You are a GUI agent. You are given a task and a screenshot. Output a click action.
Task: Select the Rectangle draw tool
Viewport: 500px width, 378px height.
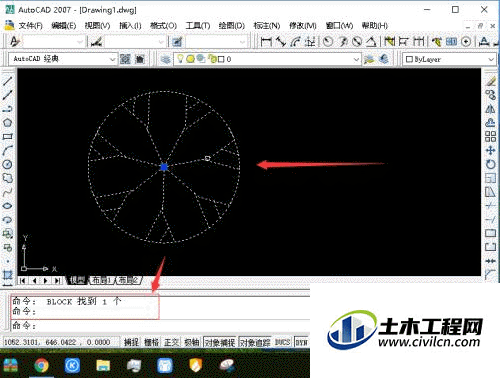(x=7, y=137)
